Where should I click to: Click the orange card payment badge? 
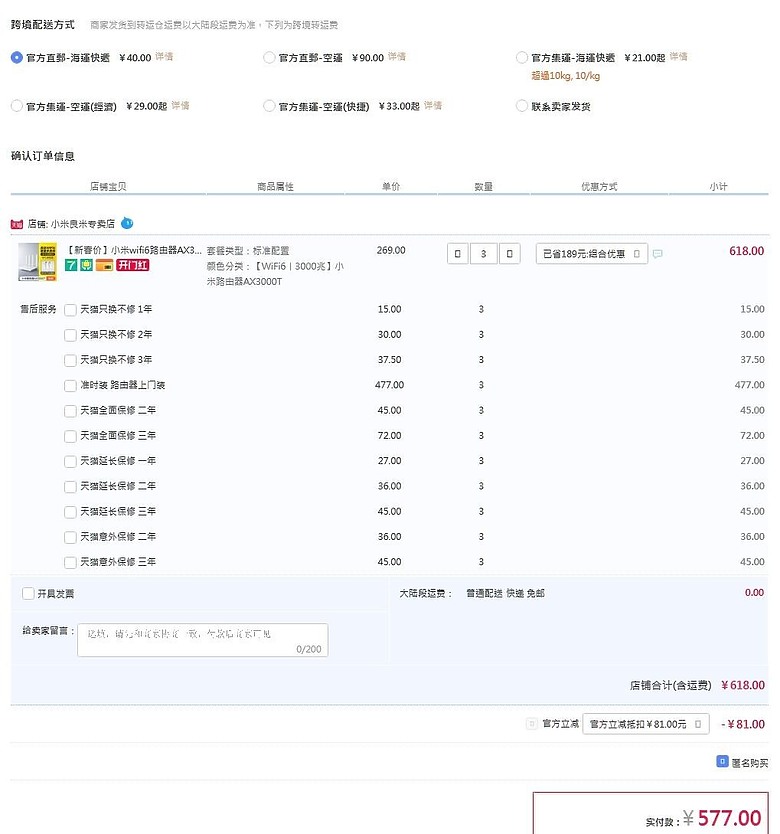point(104,264)
